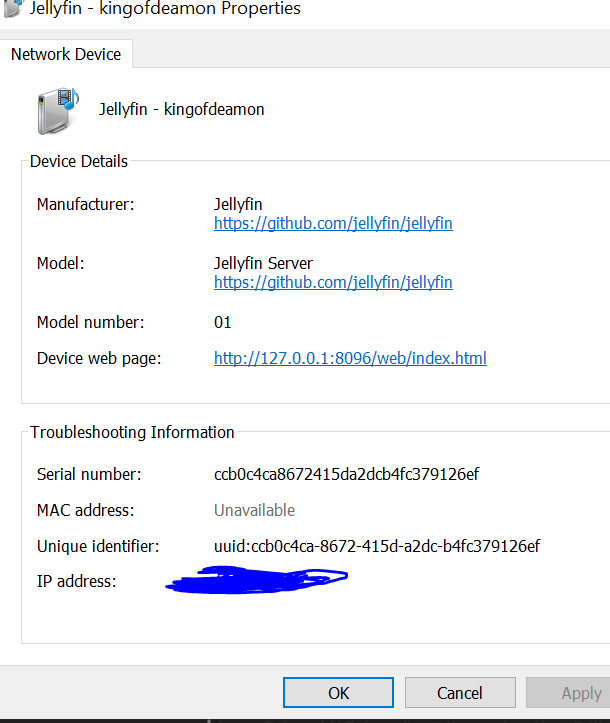Click the Device Details group heading

coord(79,161)
